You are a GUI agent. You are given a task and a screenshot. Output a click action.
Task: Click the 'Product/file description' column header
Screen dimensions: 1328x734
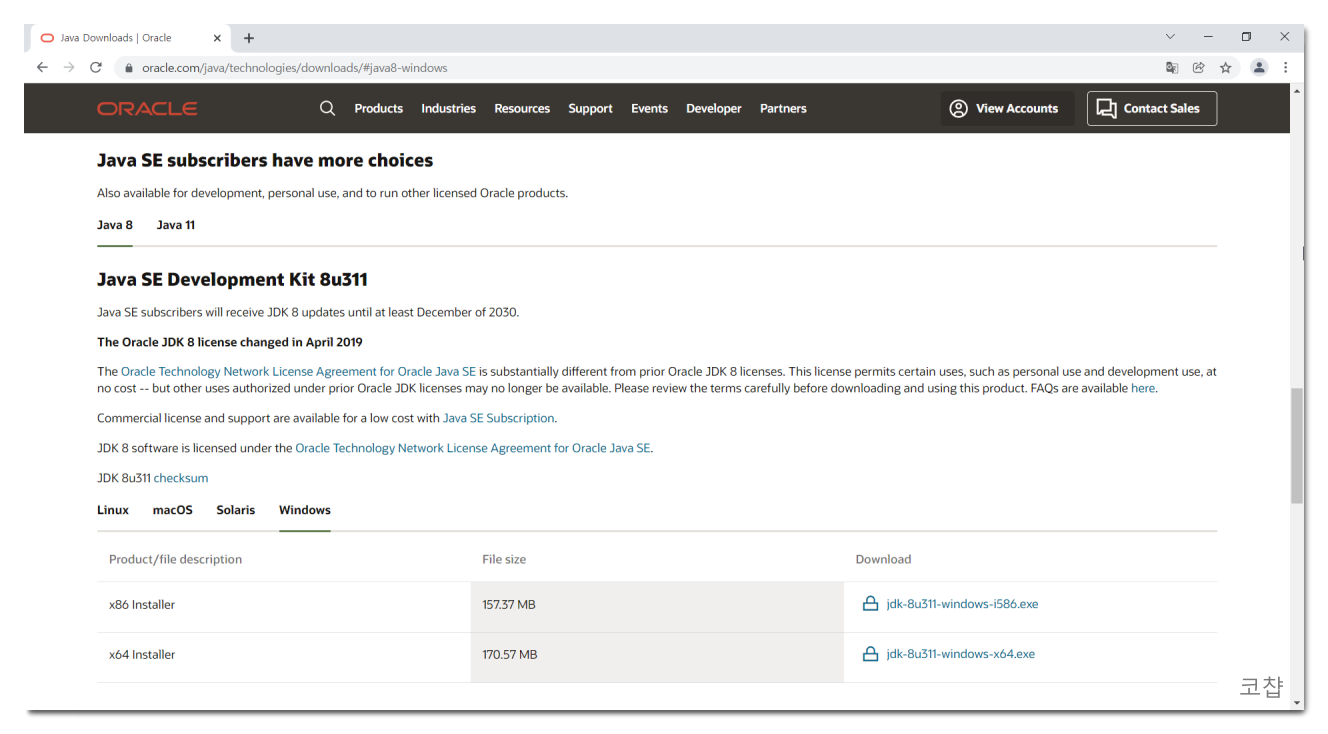(175, 559)
